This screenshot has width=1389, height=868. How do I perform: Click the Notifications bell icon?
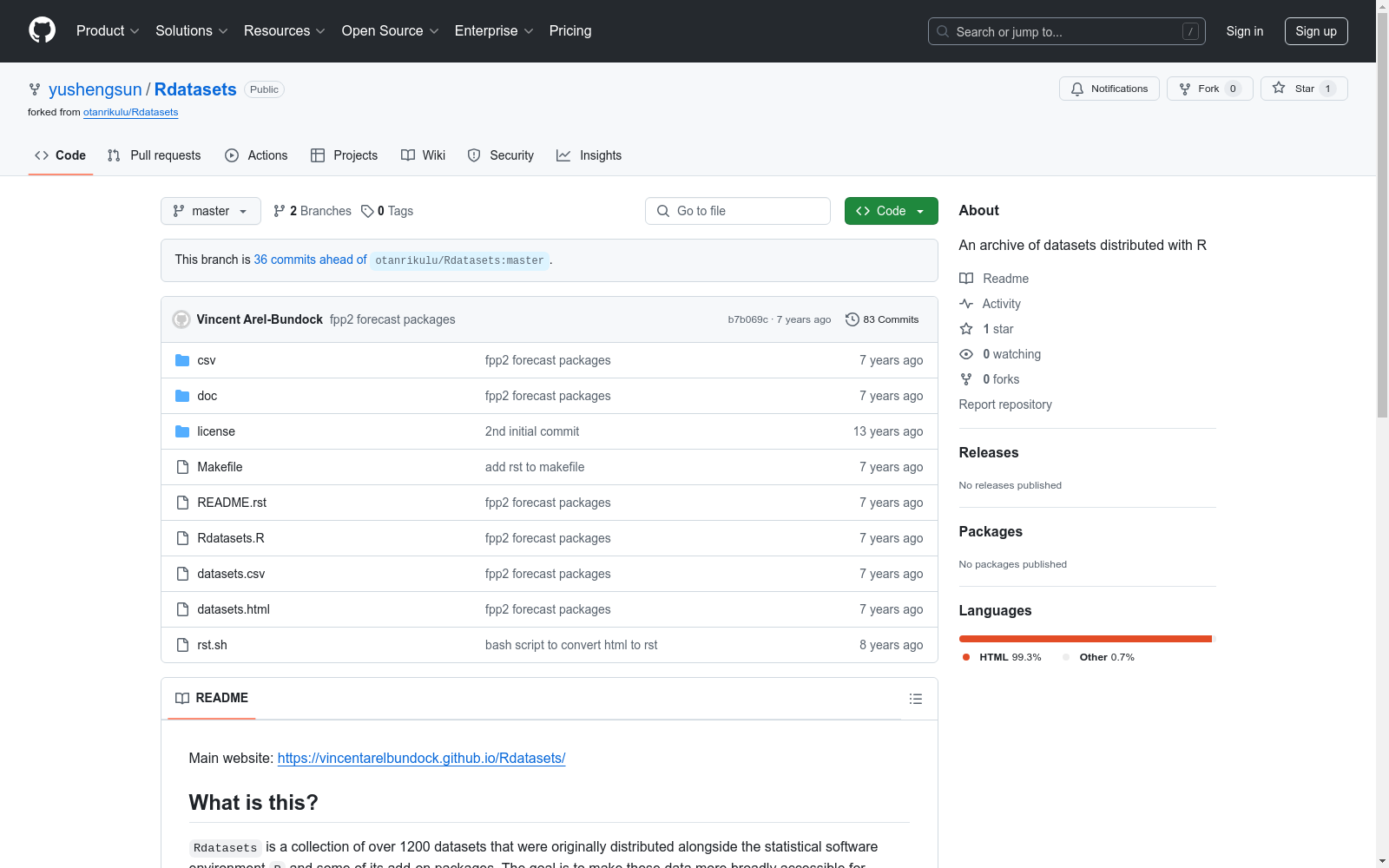(x=1077, y=89)
